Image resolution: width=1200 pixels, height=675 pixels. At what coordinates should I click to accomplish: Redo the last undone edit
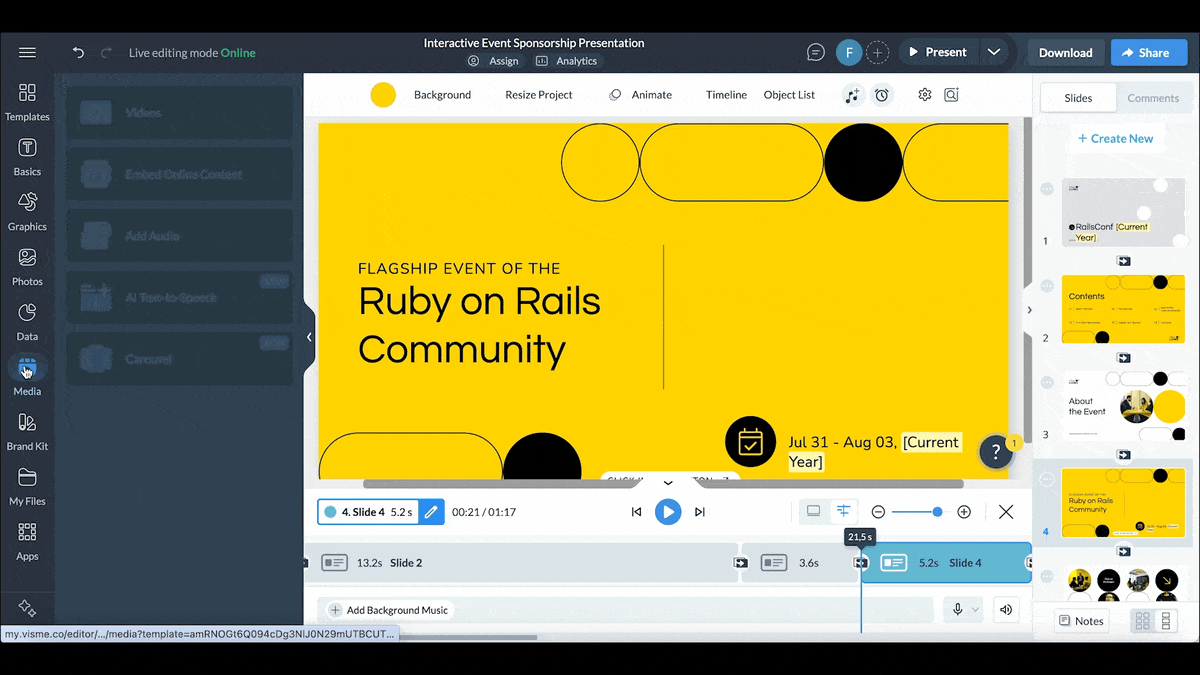[x=106, y=53]
